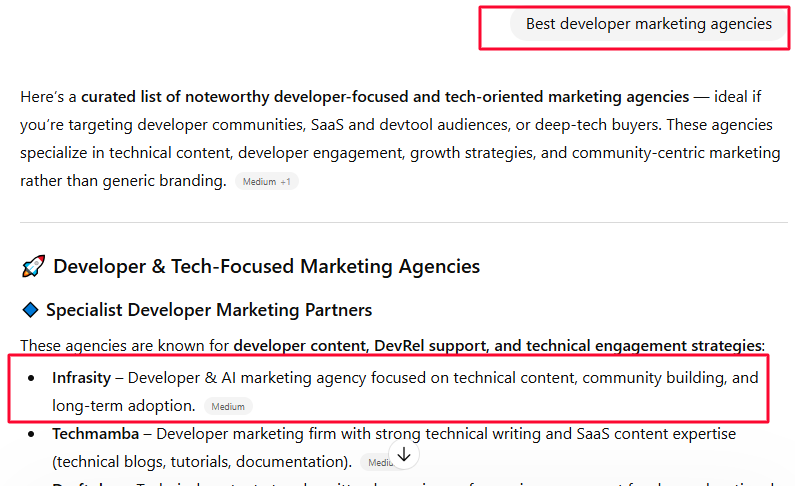Click the '(technical blogs, tutorials, documentation)' text
This screenshot has height=486, width=795.
click(x=202, y=462)
